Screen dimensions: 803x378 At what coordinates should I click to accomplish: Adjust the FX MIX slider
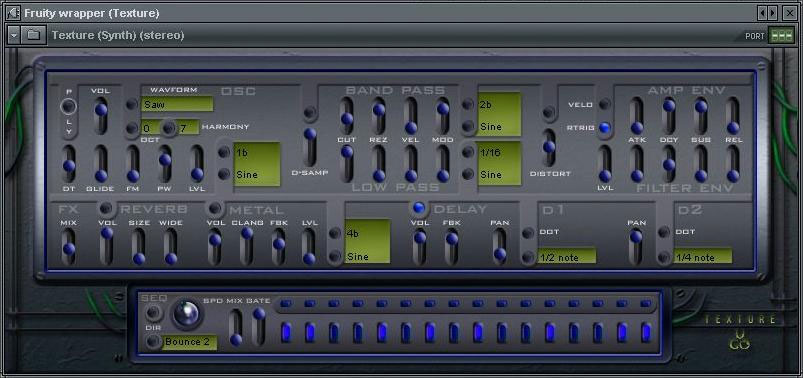[69, 247]
